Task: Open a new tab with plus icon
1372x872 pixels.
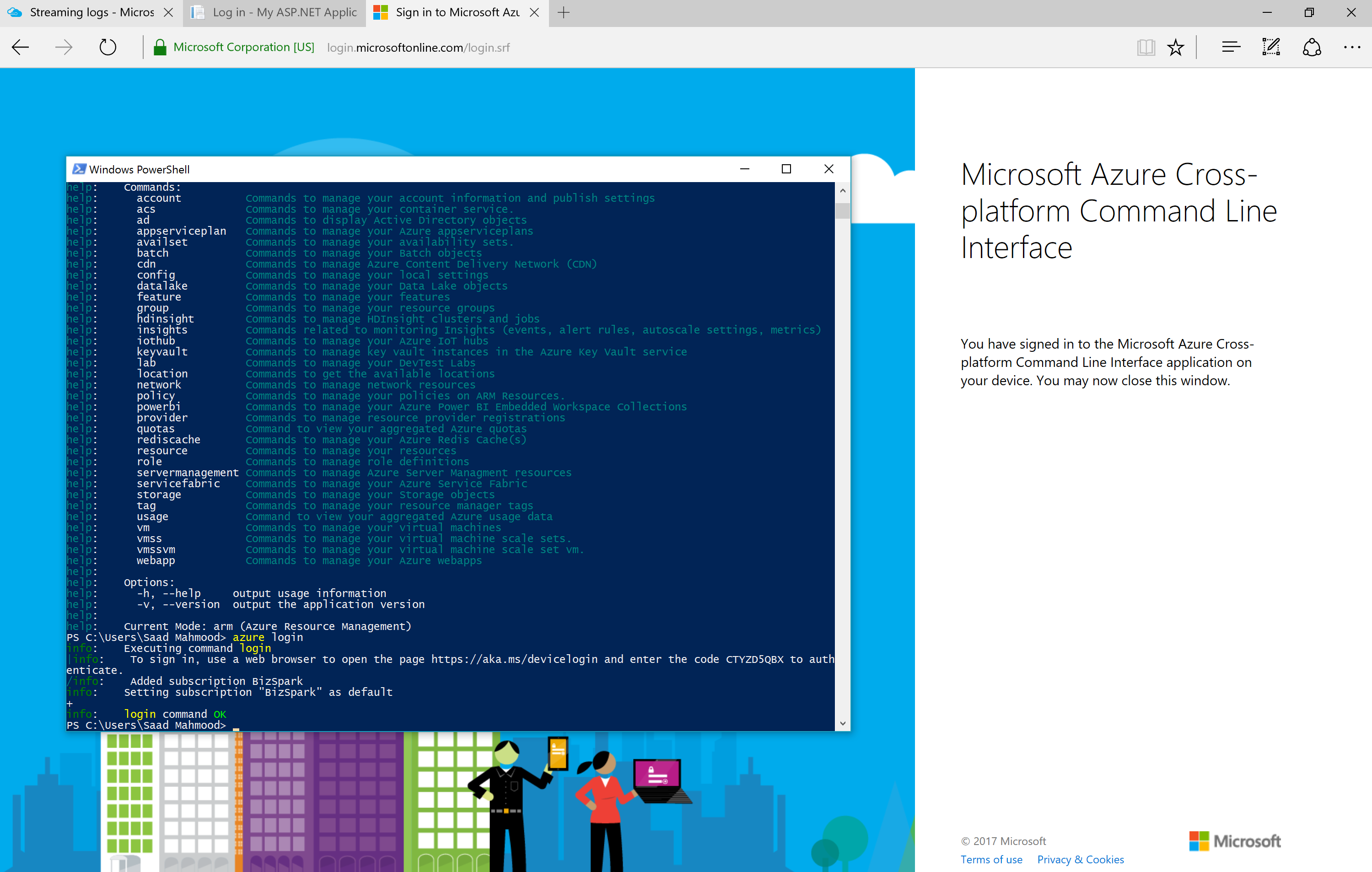Action: [x=564, y=12]
